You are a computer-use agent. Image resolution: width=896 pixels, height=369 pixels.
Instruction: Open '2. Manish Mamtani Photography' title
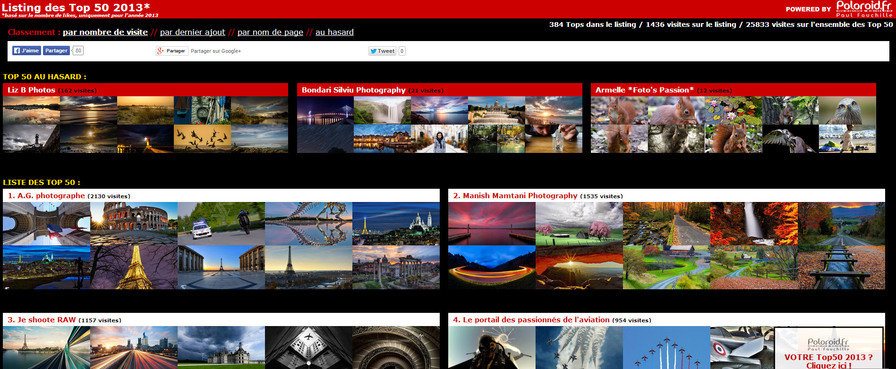tap(515, 196)
